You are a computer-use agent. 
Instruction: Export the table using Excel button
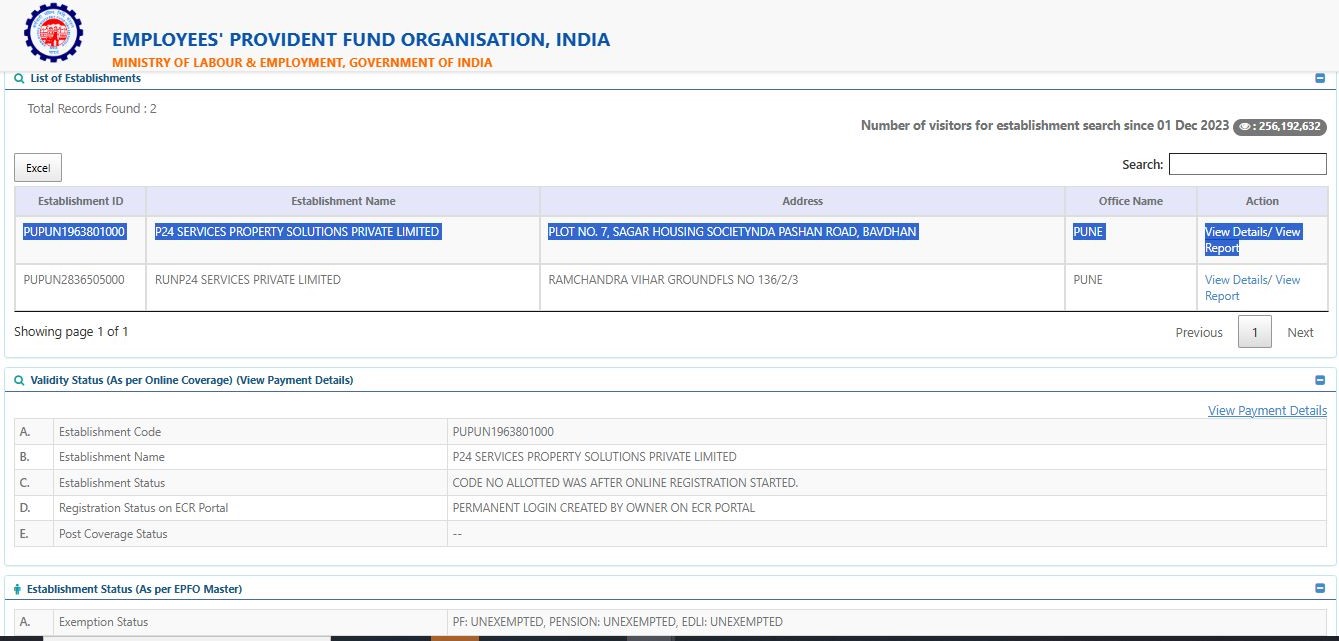tap(38, 168)
